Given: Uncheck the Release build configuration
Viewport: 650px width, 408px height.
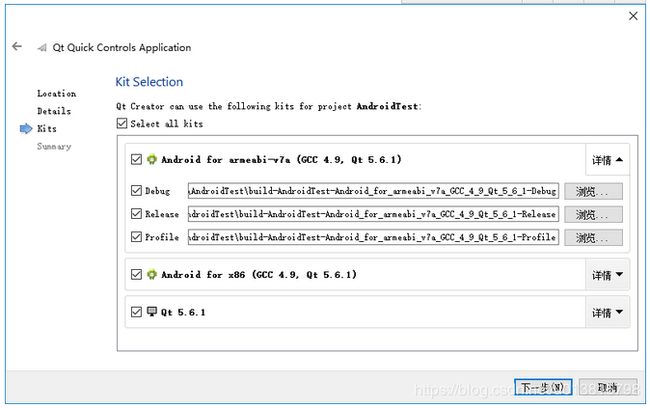Looking at the screenshot, I should pyautogui.click(x=136, y=214).
